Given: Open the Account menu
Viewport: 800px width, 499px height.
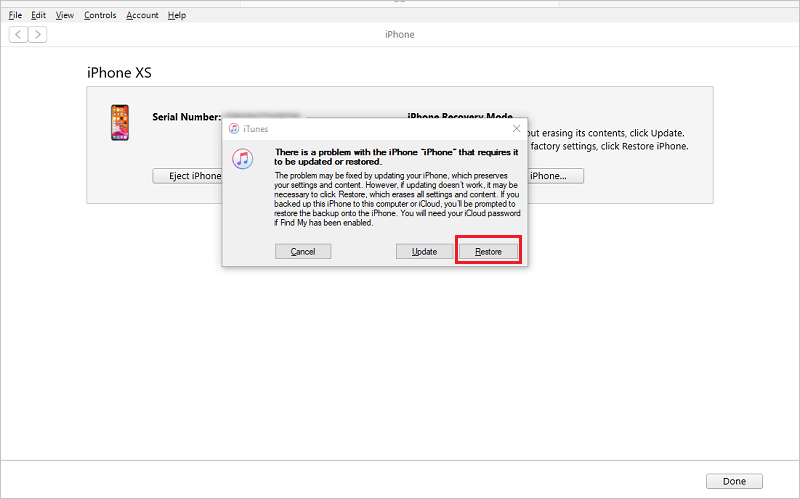Looking at the screenshot, I should [142, 15].
